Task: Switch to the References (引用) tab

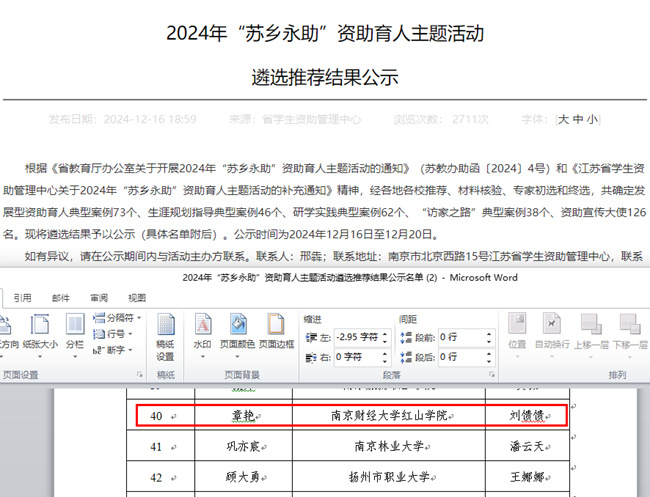Action: tap(22, 297)
